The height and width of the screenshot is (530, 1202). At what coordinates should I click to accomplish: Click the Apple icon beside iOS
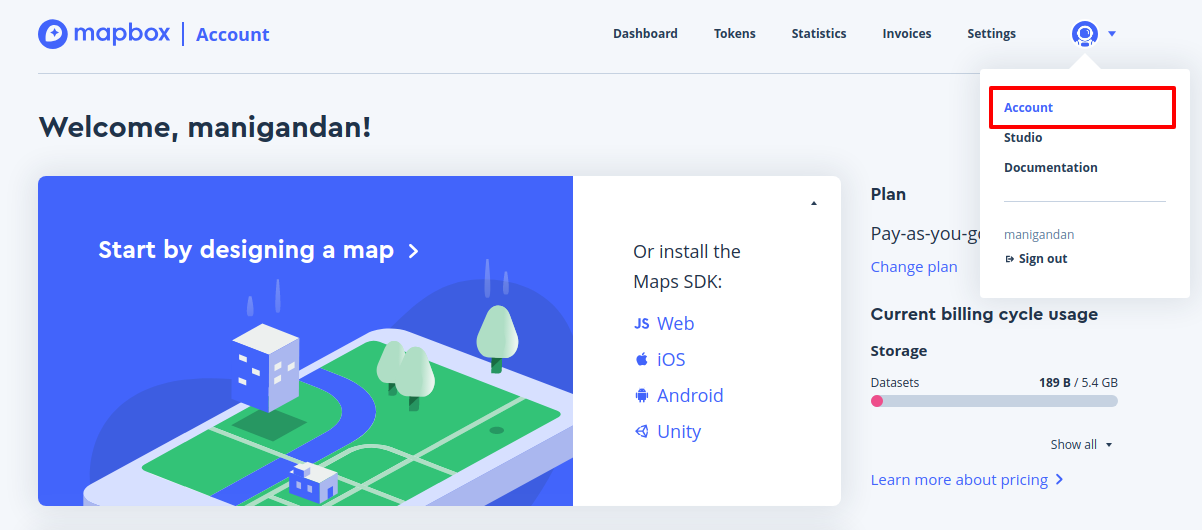pyautogui.click(x=642, y=359)
